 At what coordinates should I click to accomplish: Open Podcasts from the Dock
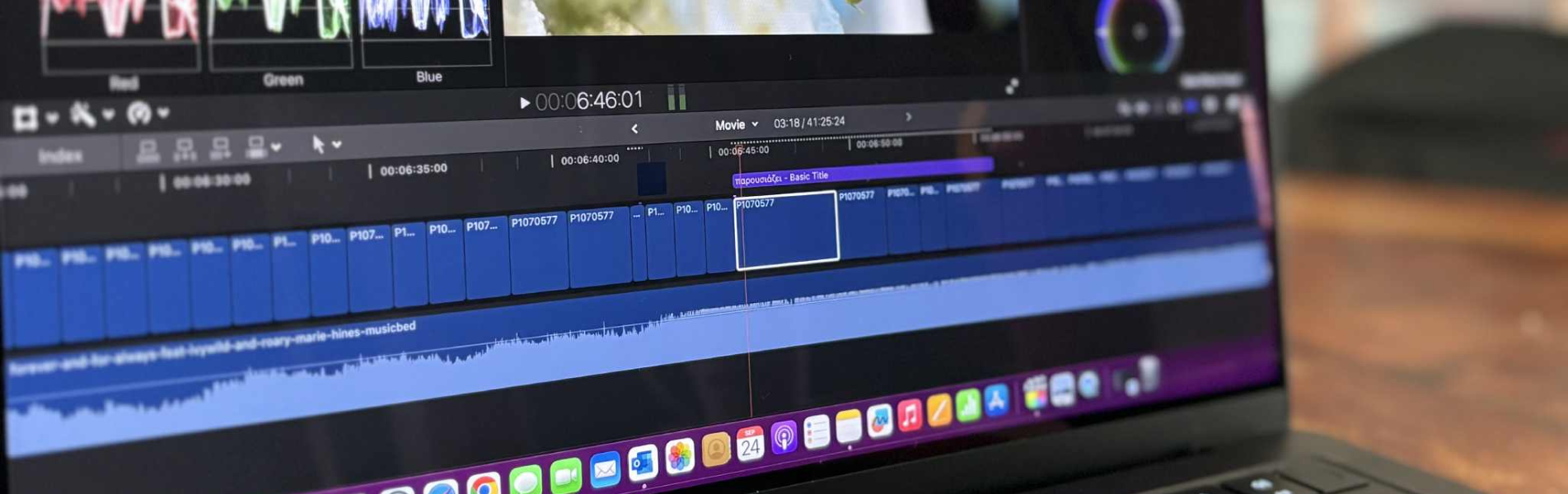tap(784, 437)
